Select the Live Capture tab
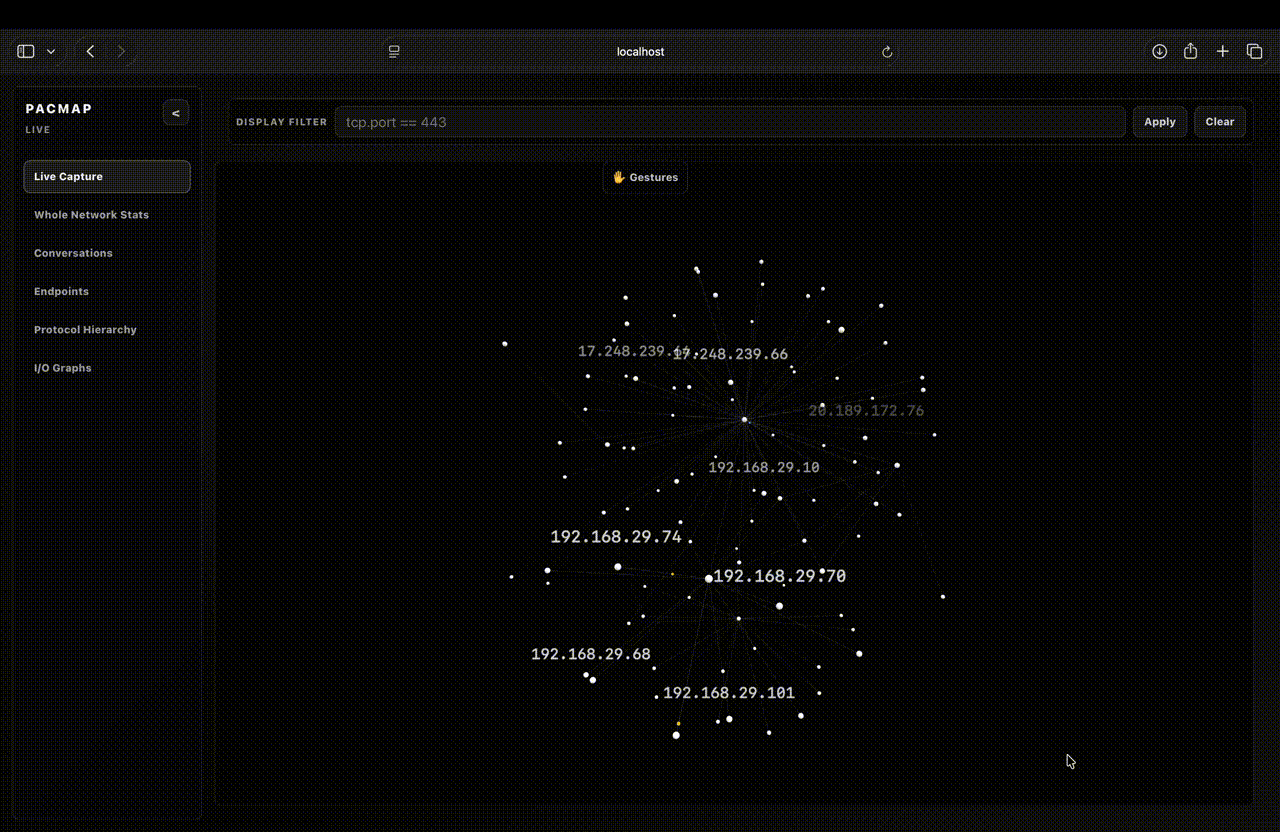 tap(107, 176)
